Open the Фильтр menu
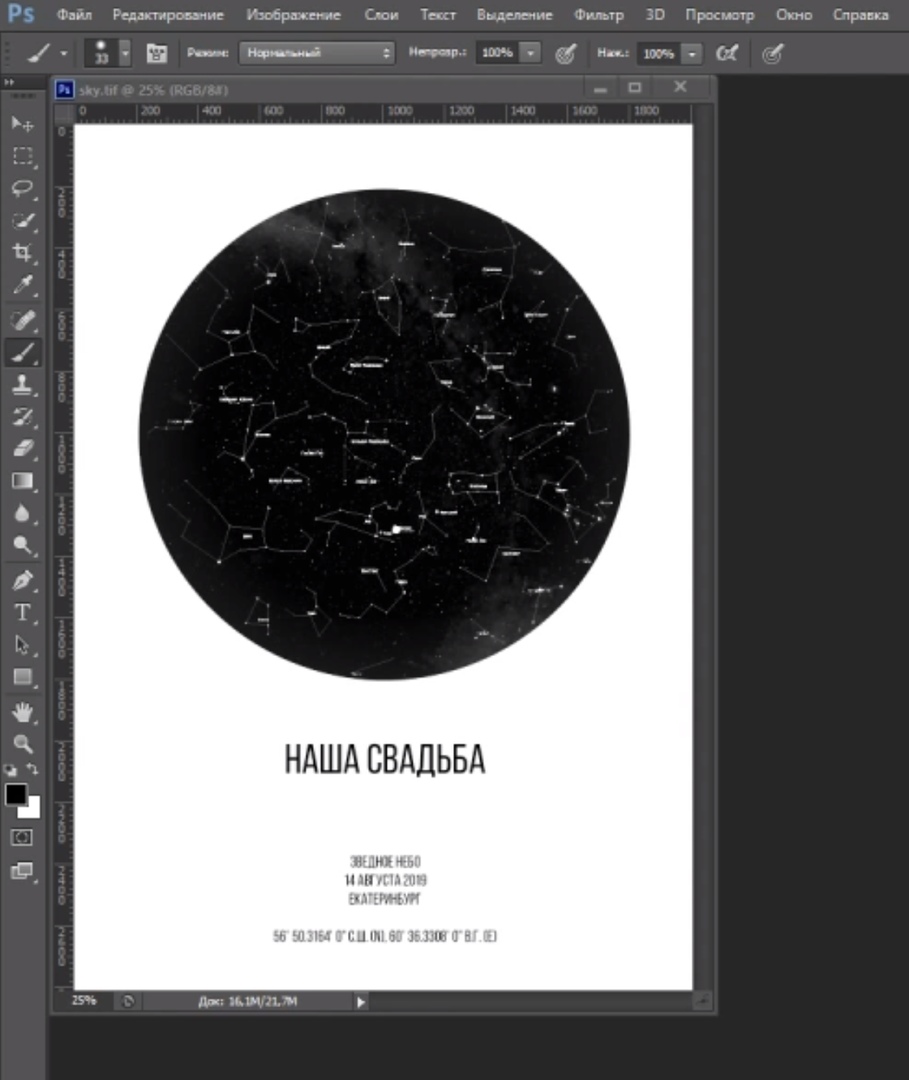The width and height of the screenshot is (909, 1080). [598, 14]
